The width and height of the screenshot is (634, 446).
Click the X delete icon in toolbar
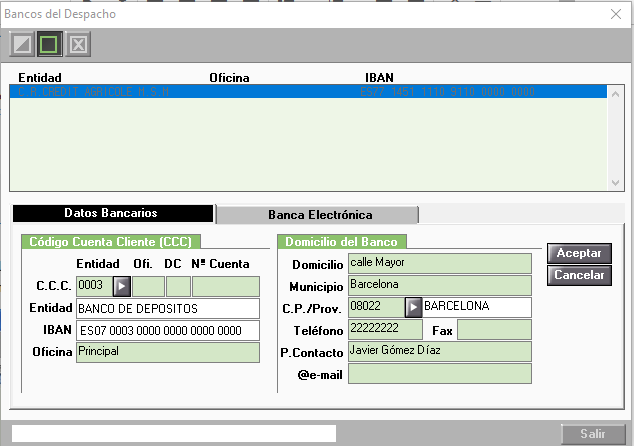click(x=78, y=44)
